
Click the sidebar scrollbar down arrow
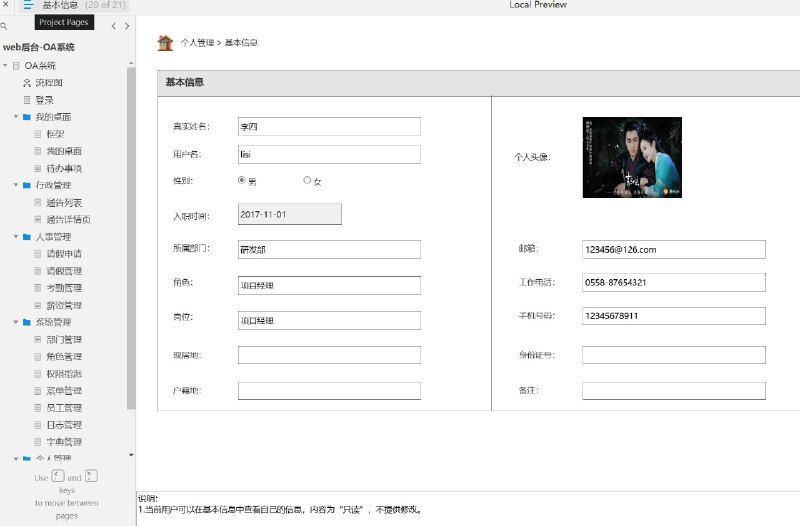[131, 455]
